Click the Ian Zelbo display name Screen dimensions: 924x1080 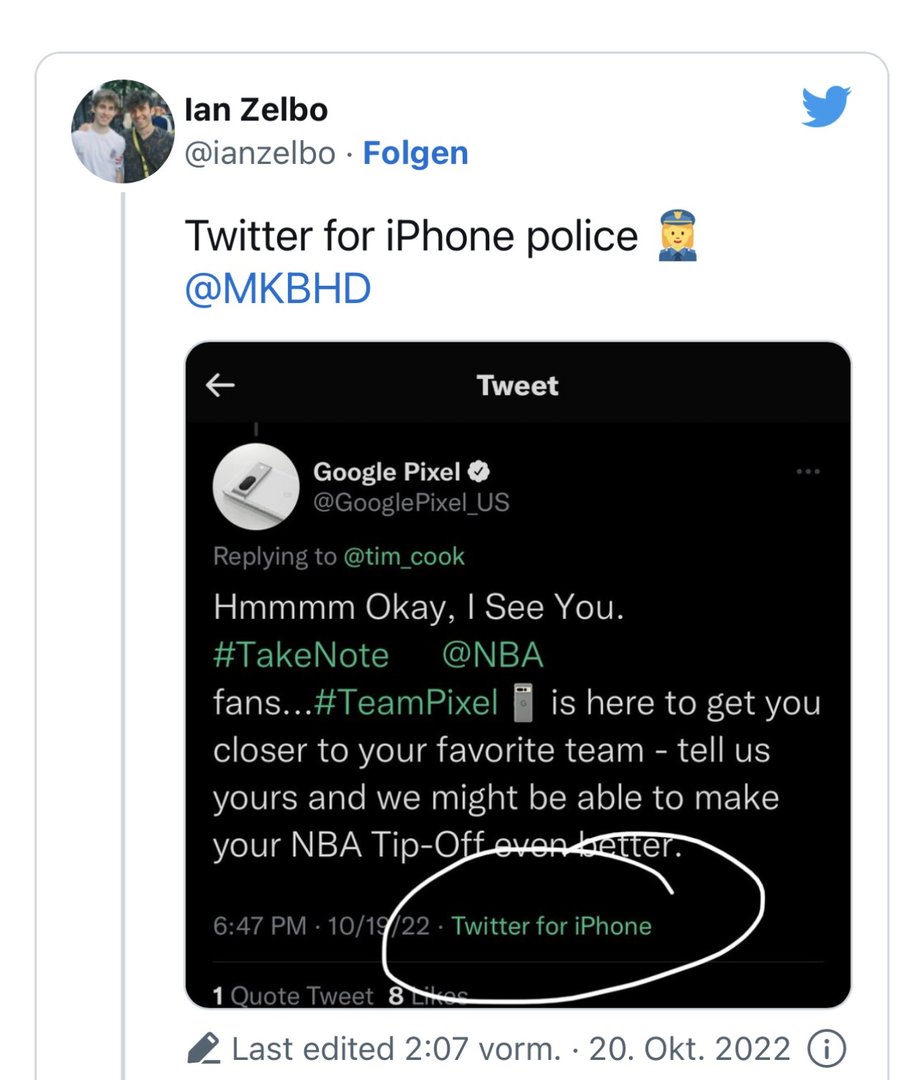pyautogui.click(x=256, y=109)
